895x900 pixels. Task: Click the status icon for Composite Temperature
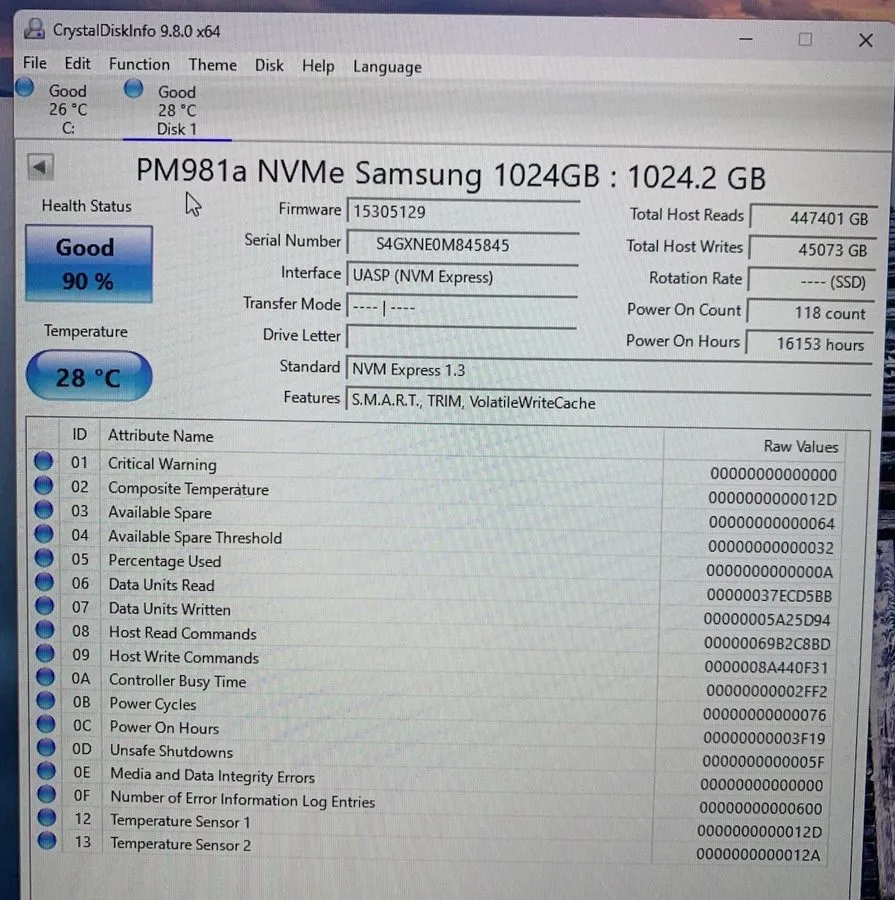point(43,485)
